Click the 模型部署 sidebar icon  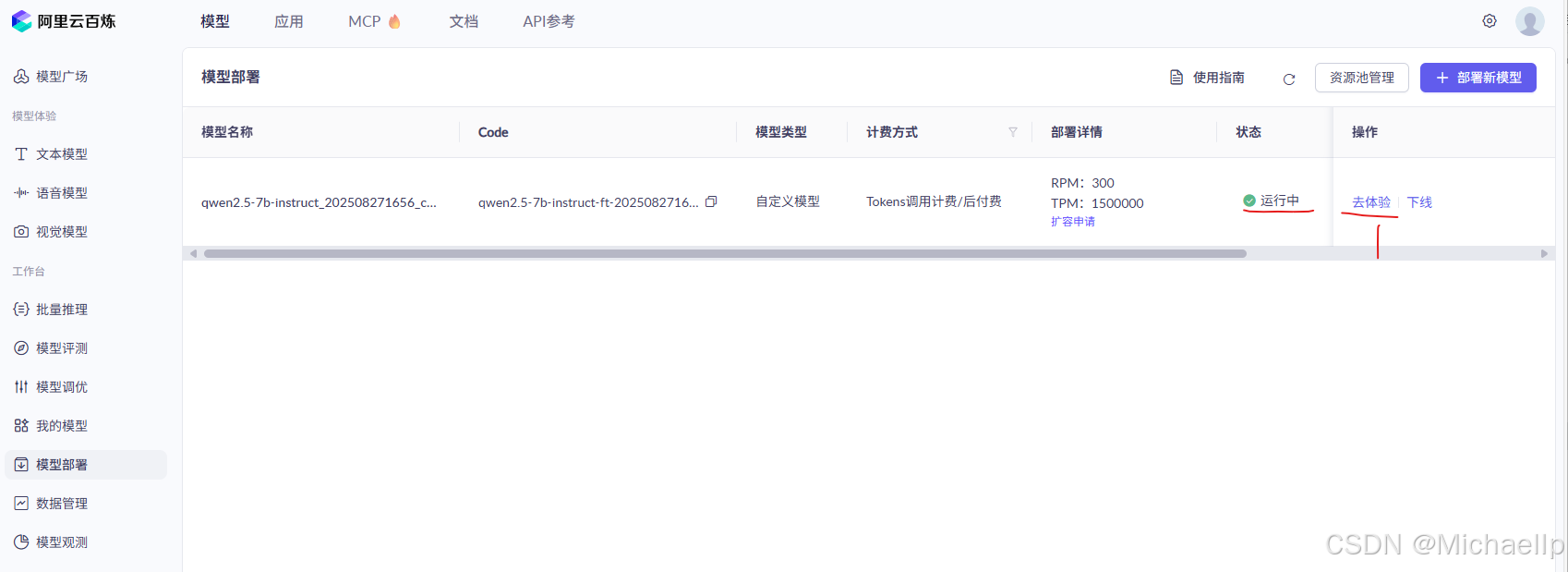pyautogui.click(x=21, y=465)
